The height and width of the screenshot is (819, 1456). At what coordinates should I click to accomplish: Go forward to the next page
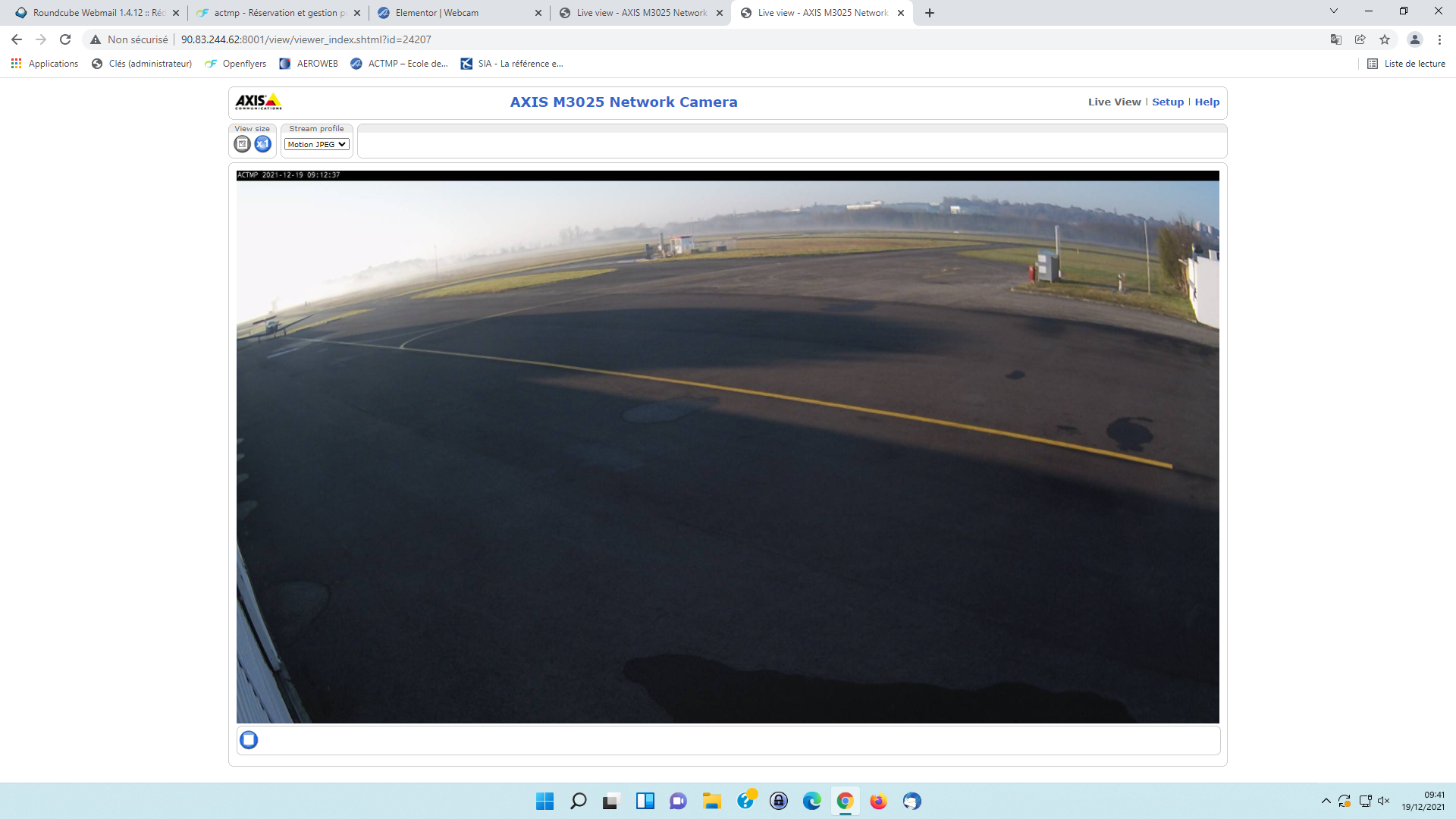tap(41, 39)
